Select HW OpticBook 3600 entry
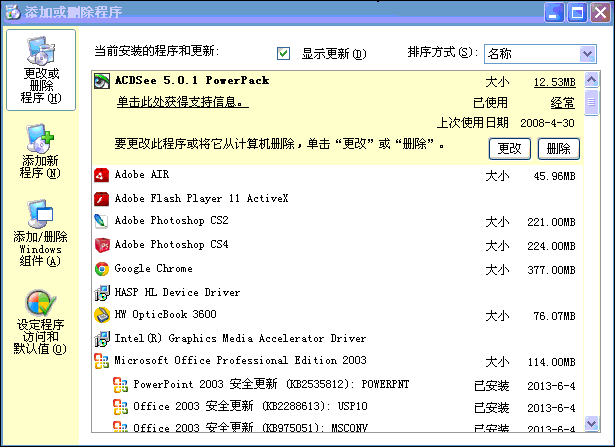The height and width of the screenshot is (447, 615). 338,315
